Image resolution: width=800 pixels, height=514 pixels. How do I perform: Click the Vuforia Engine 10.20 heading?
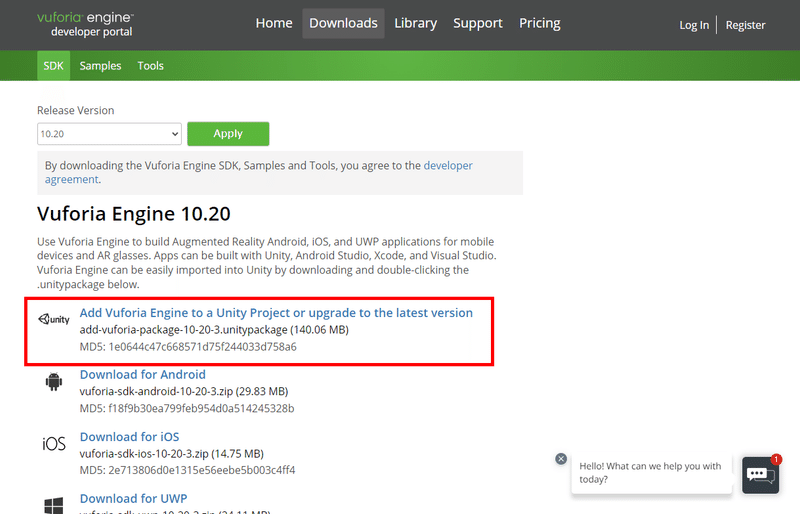(134, 213)
